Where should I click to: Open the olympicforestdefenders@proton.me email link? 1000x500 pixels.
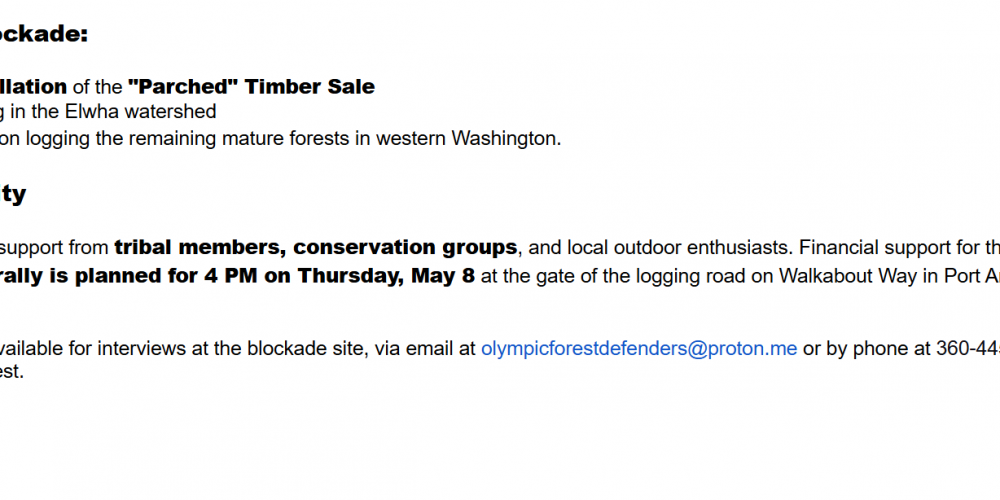point(639,349)
